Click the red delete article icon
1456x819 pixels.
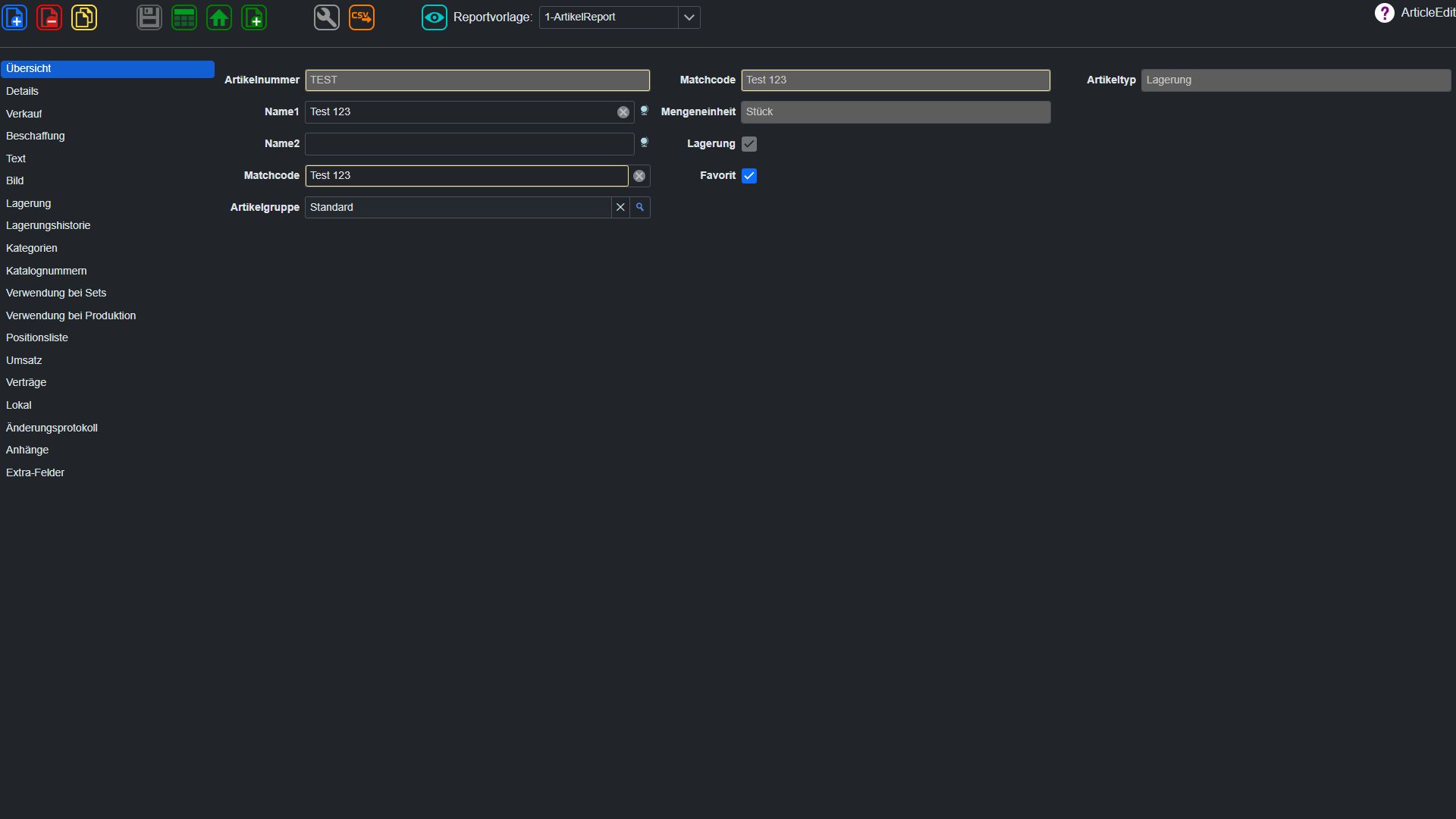click(49, 17)
